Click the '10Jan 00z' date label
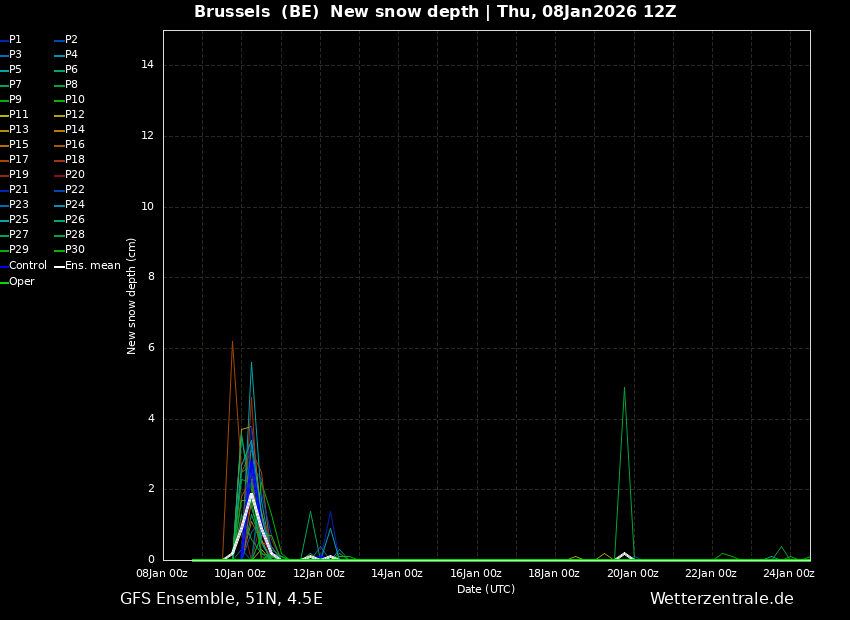Viewport: 850px width, 620px height. click(240, 573)
